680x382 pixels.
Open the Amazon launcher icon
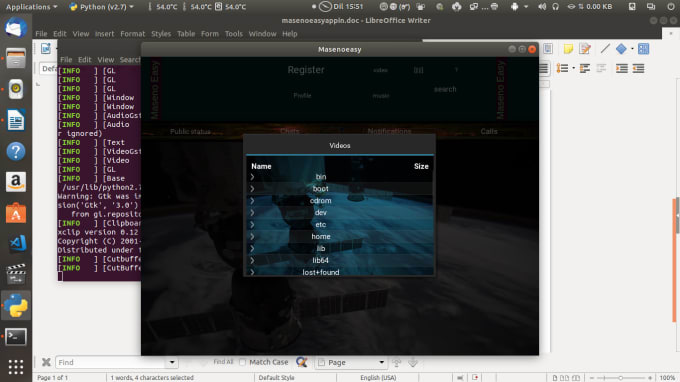[x=16, y=182]
